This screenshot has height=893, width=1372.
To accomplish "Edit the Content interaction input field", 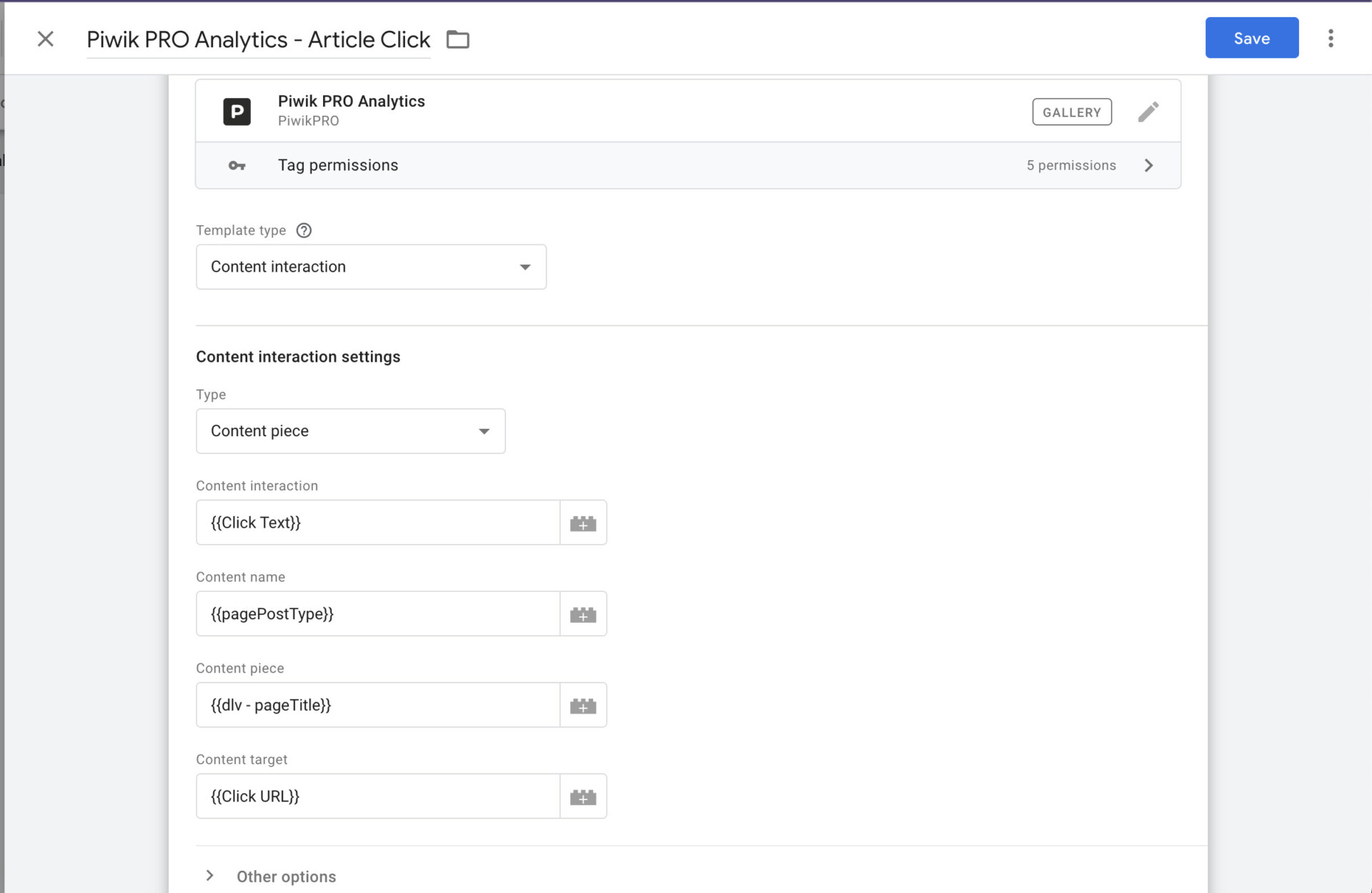I will (x=377, y=523).
